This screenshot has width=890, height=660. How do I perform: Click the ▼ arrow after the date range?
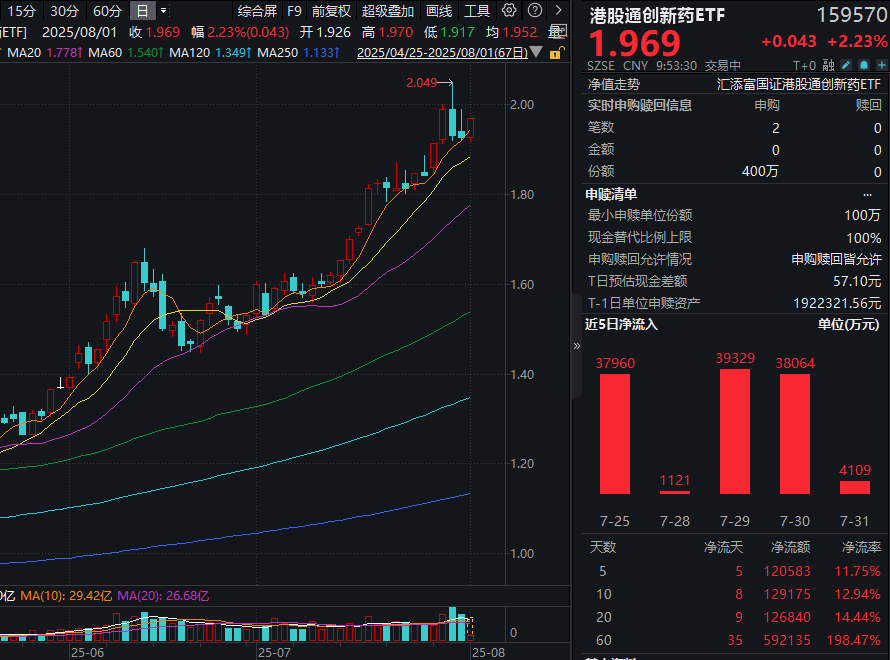(x=537, y=50)
